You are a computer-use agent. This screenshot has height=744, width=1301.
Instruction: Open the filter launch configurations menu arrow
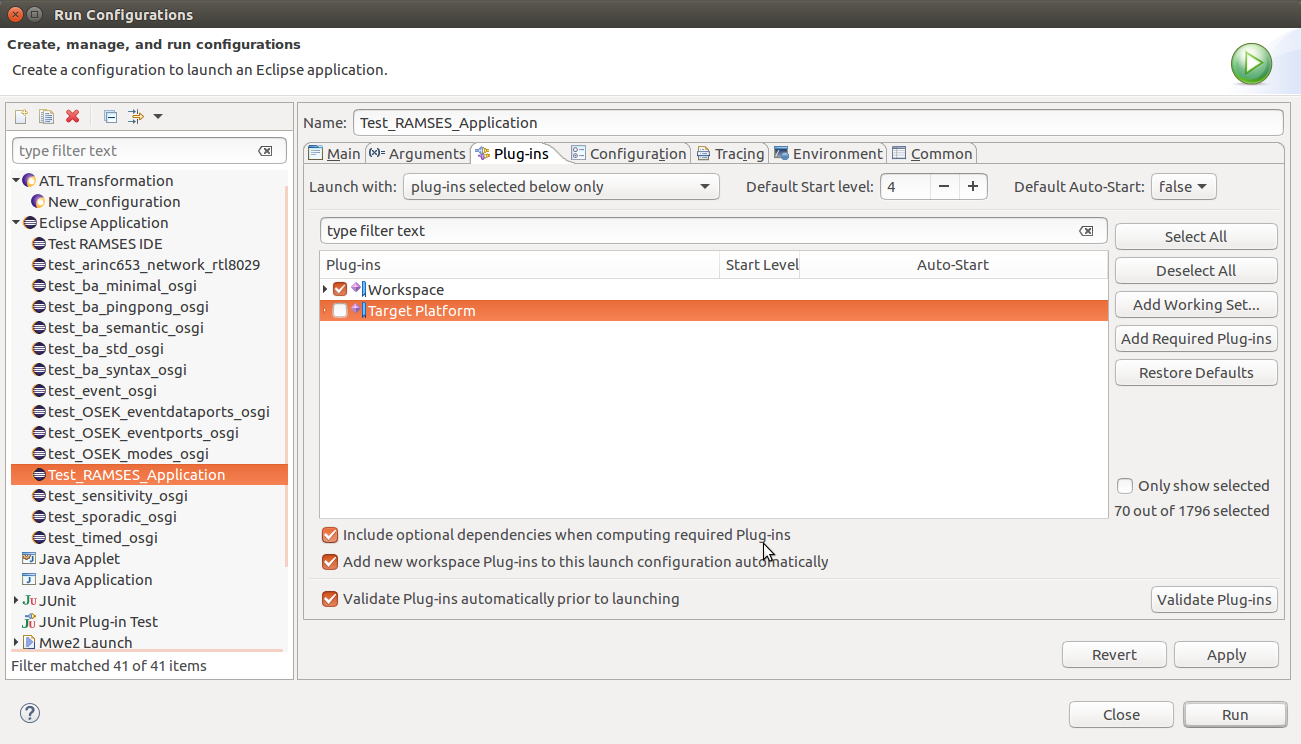pos(158,117)
